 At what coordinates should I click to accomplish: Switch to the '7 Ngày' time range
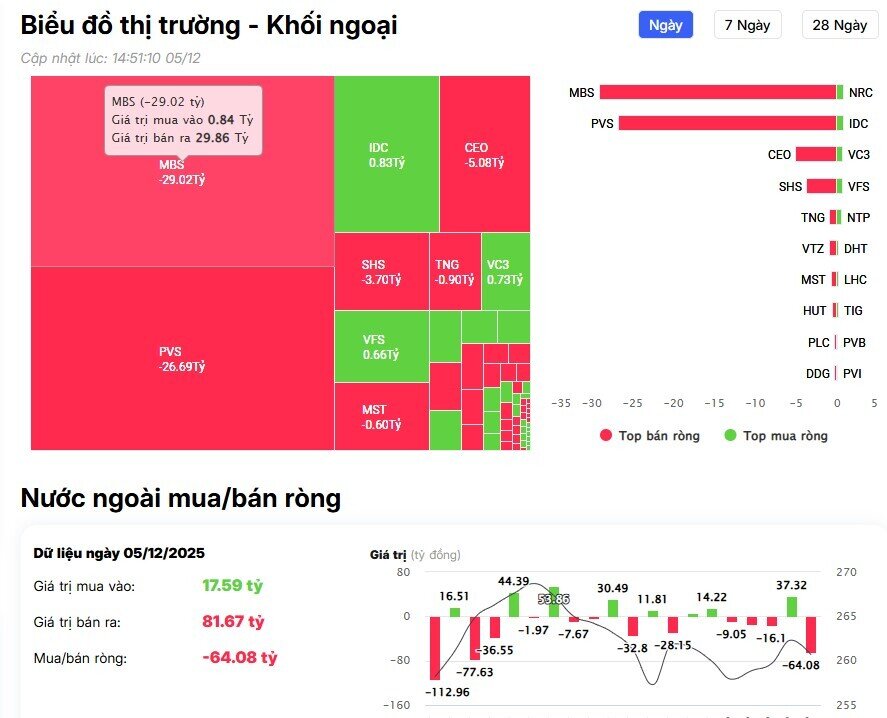coord(748,25)
